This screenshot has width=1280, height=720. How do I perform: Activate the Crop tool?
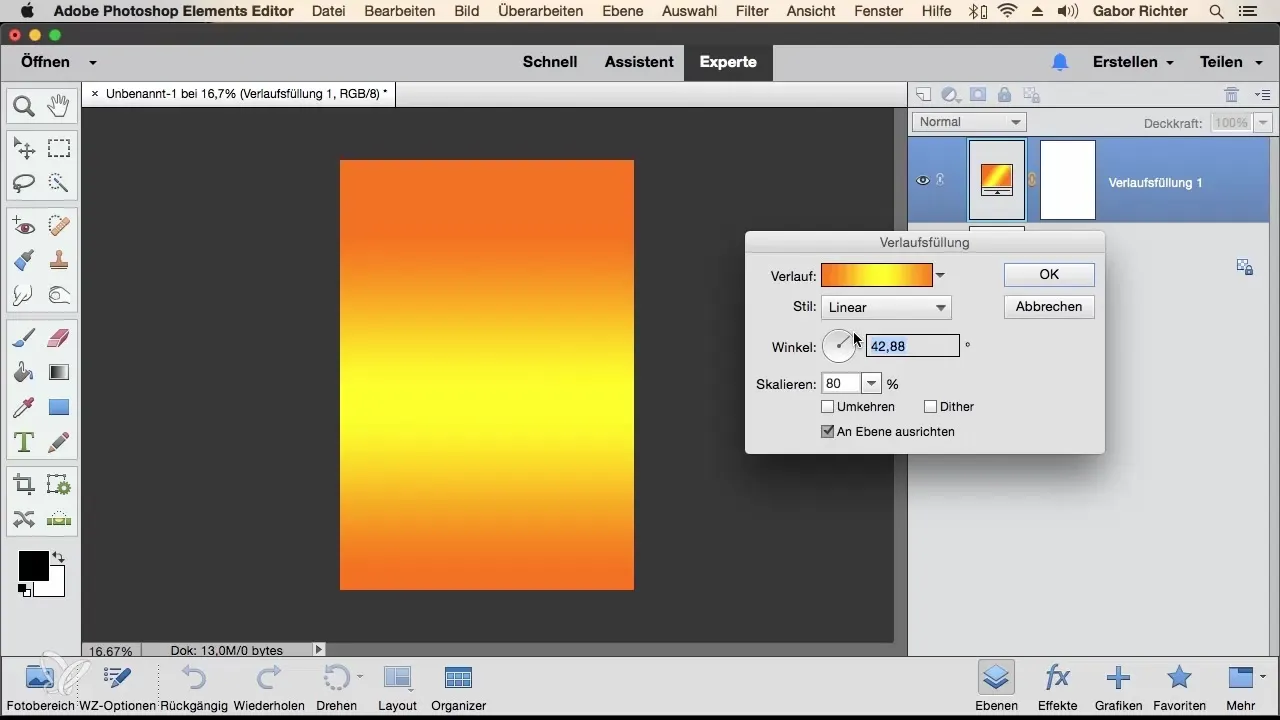tap(24, 485)
